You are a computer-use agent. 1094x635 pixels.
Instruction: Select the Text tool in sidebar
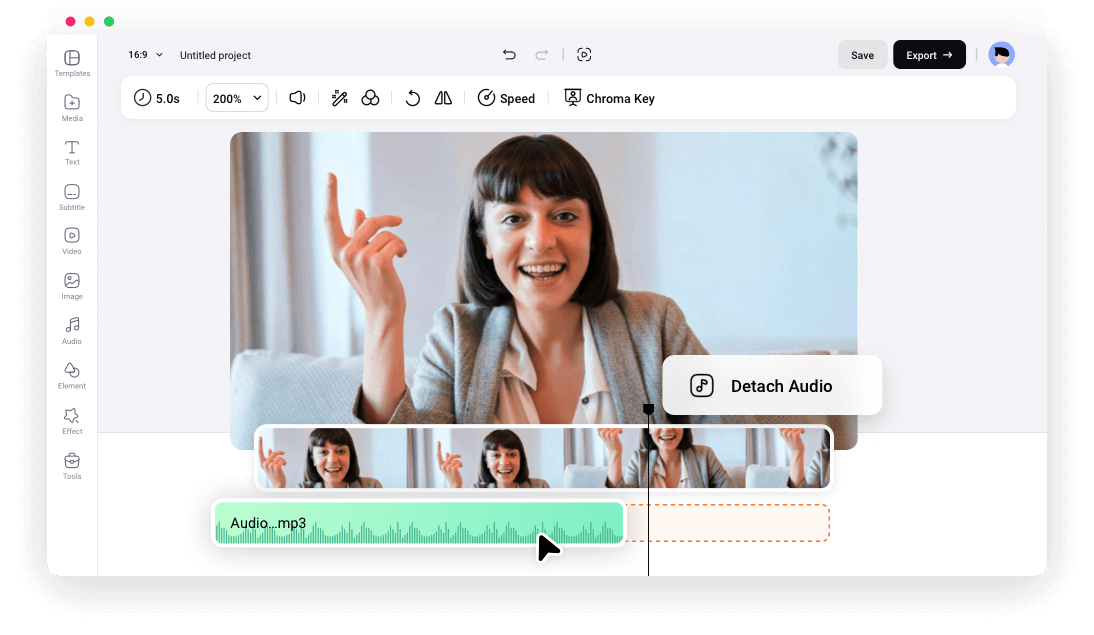[x=72, y=153]
